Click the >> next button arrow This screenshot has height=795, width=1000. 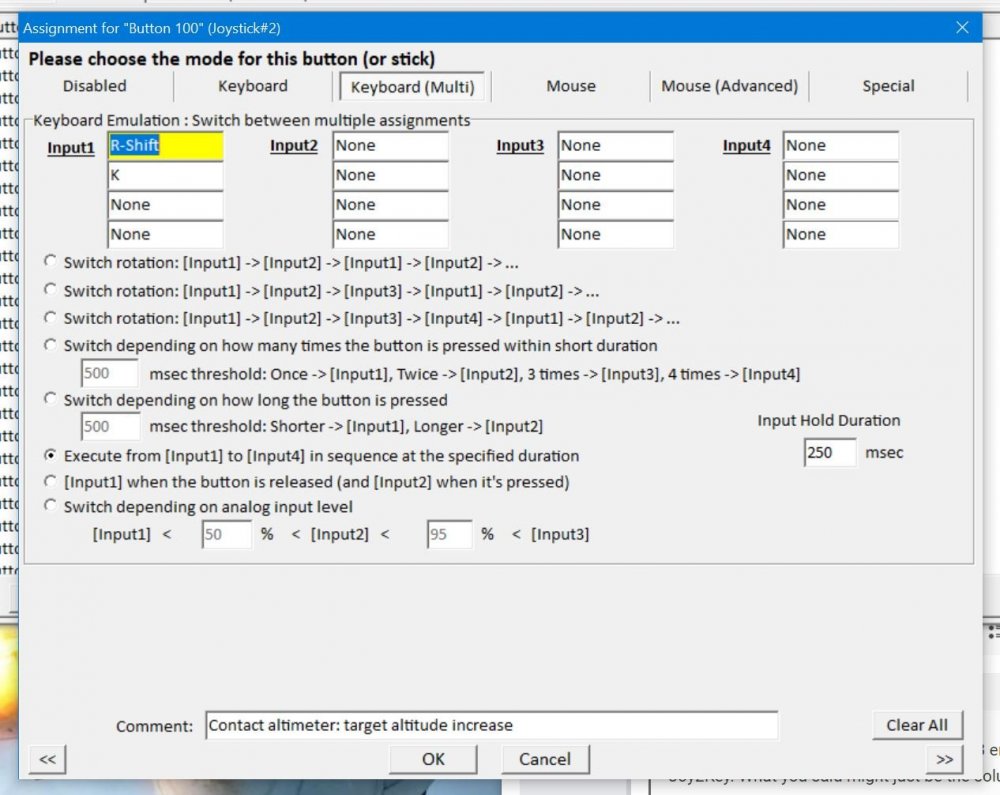point(944,759)
